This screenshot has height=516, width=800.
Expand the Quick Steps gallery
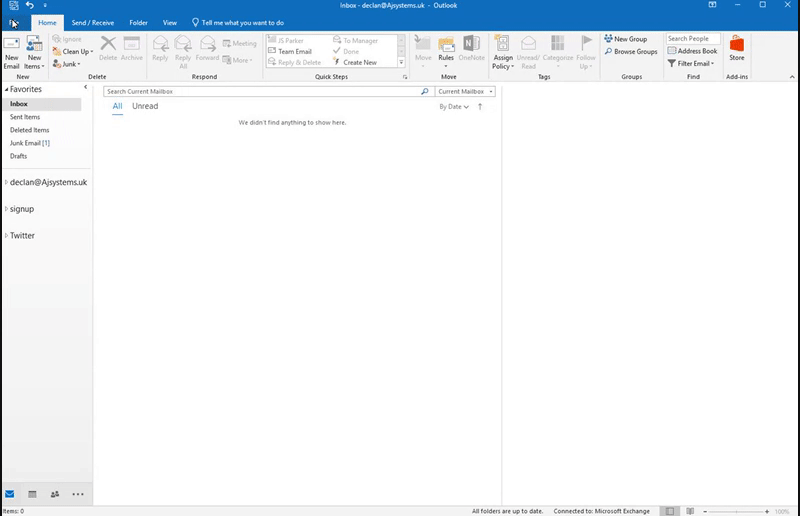[401, 62]
